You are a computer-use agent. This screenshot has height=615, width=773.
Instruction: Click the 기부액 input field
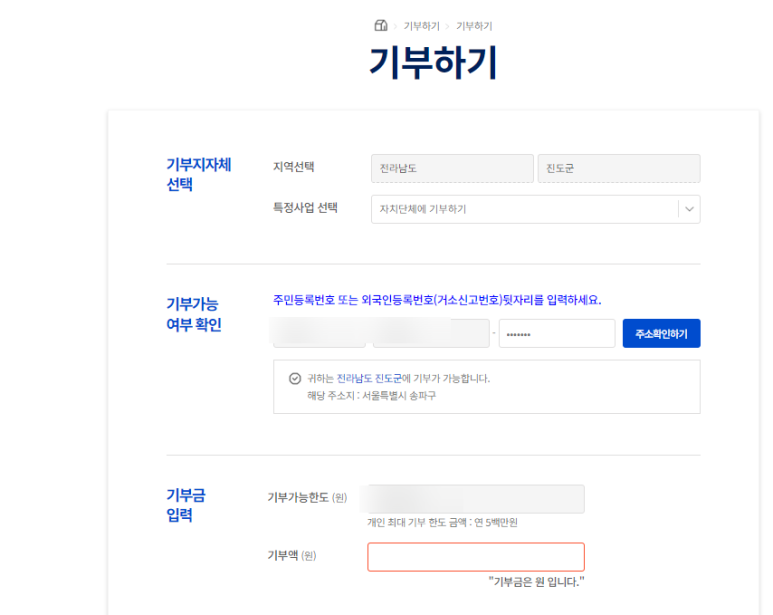pyautogui.click(x=476, y=557)
